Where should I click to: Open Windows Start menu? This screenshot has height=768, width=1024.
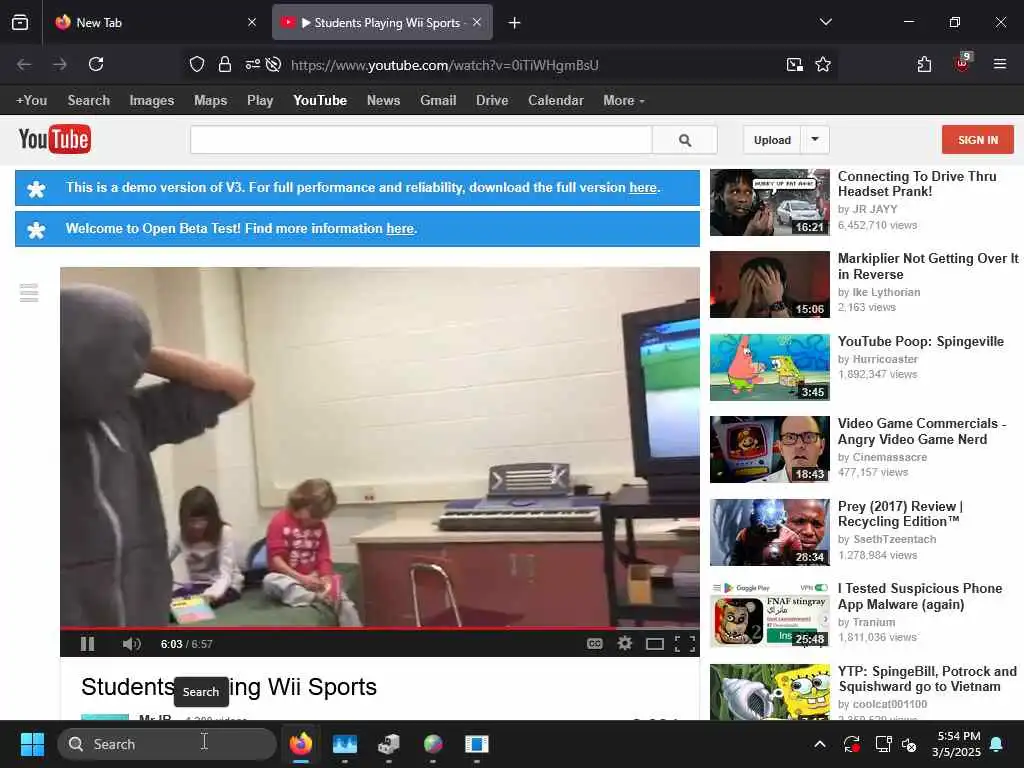[32, 744]
